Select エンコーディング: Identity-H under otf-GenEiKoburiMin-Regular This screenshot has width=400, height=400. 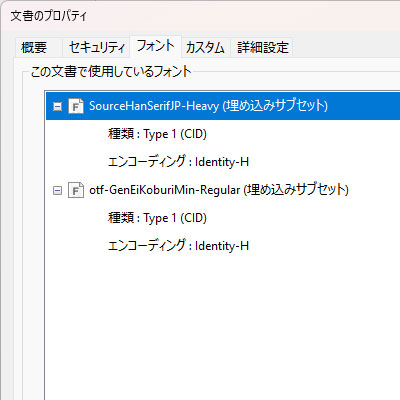[178, 246]
